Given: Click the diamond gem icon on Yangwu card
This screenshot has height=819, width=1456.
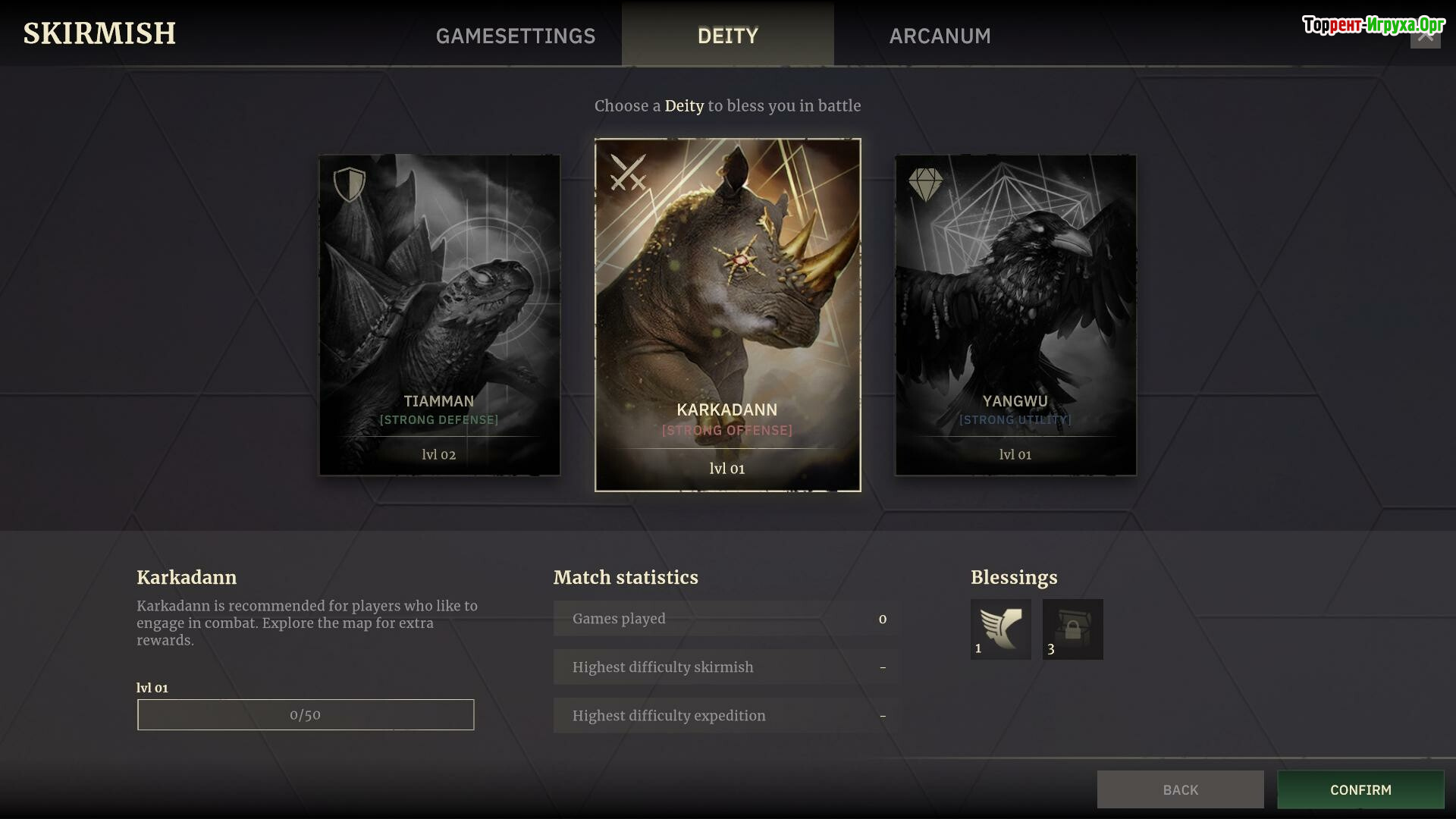Looking at the screenshot, I should [x=925, y=184].
